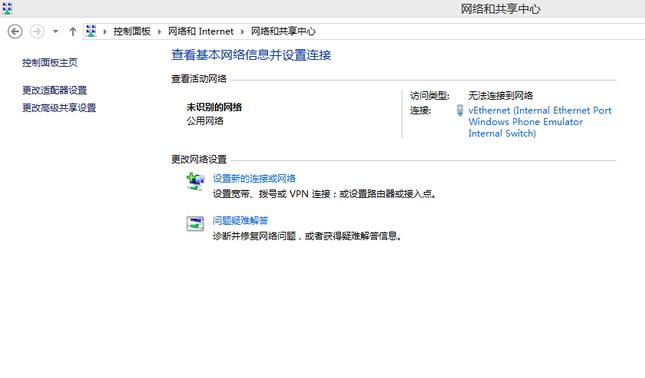Open the vEthernet Internal Switch connection link

(x=540, y=122)
